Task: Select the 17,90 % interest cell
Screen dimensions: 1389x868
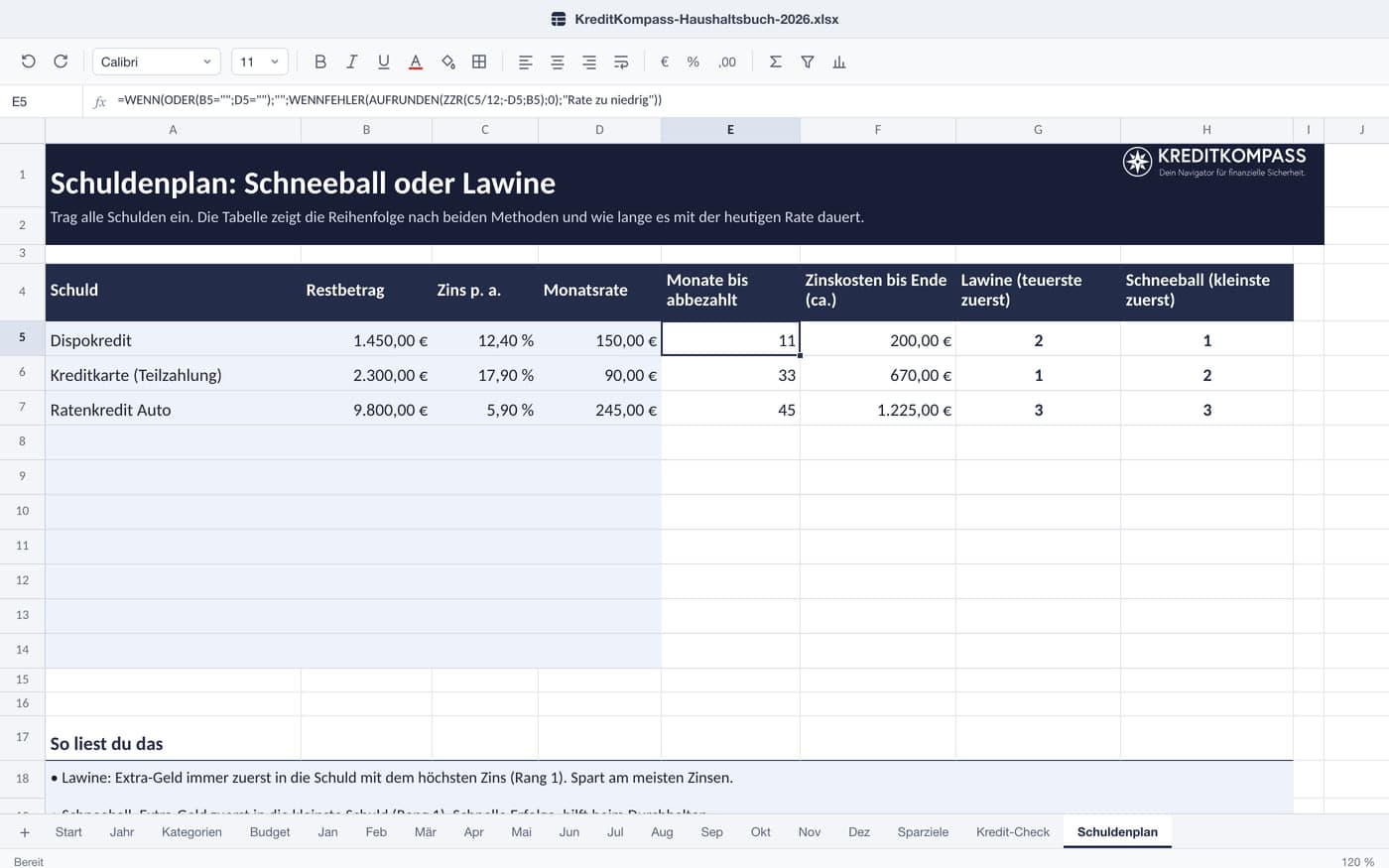Action: [485, 374]
